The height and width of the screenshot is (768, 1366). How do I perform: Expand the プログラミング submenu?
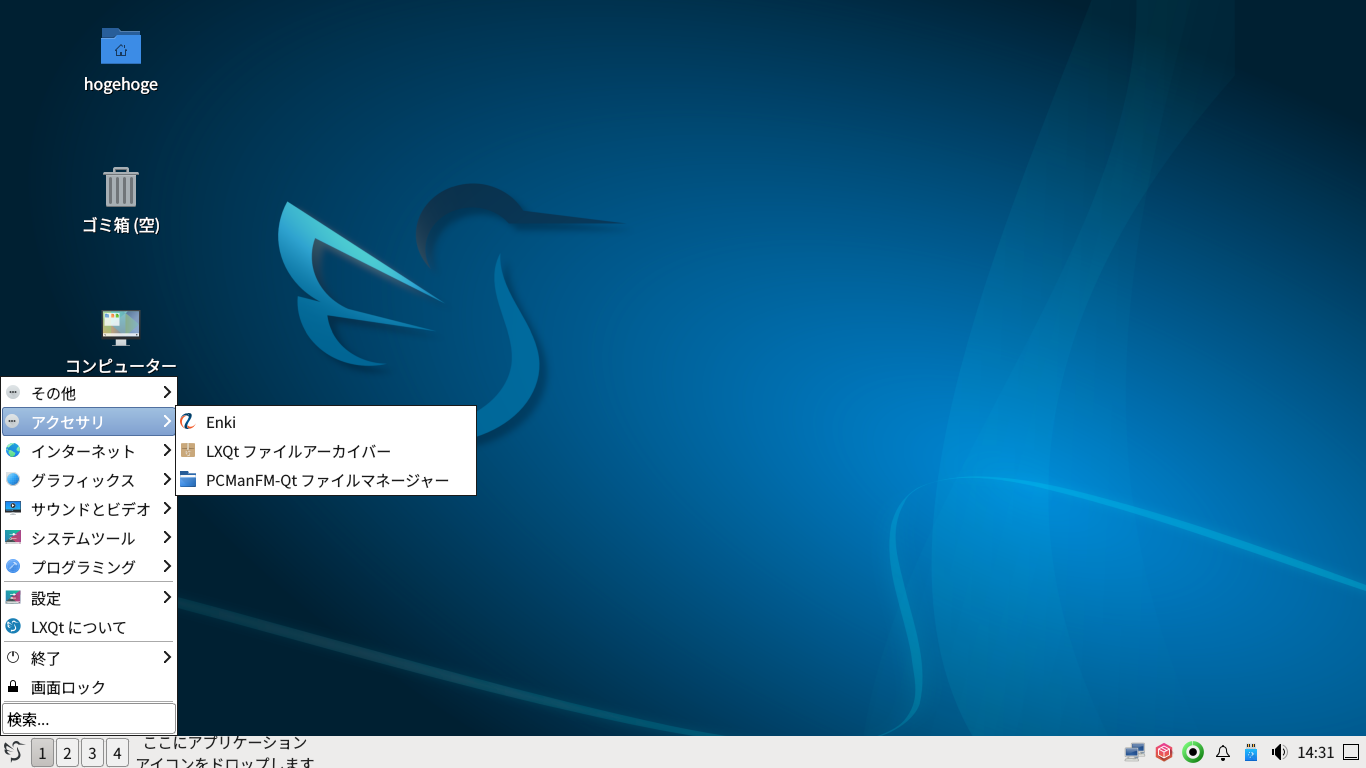tap(89, 567)
